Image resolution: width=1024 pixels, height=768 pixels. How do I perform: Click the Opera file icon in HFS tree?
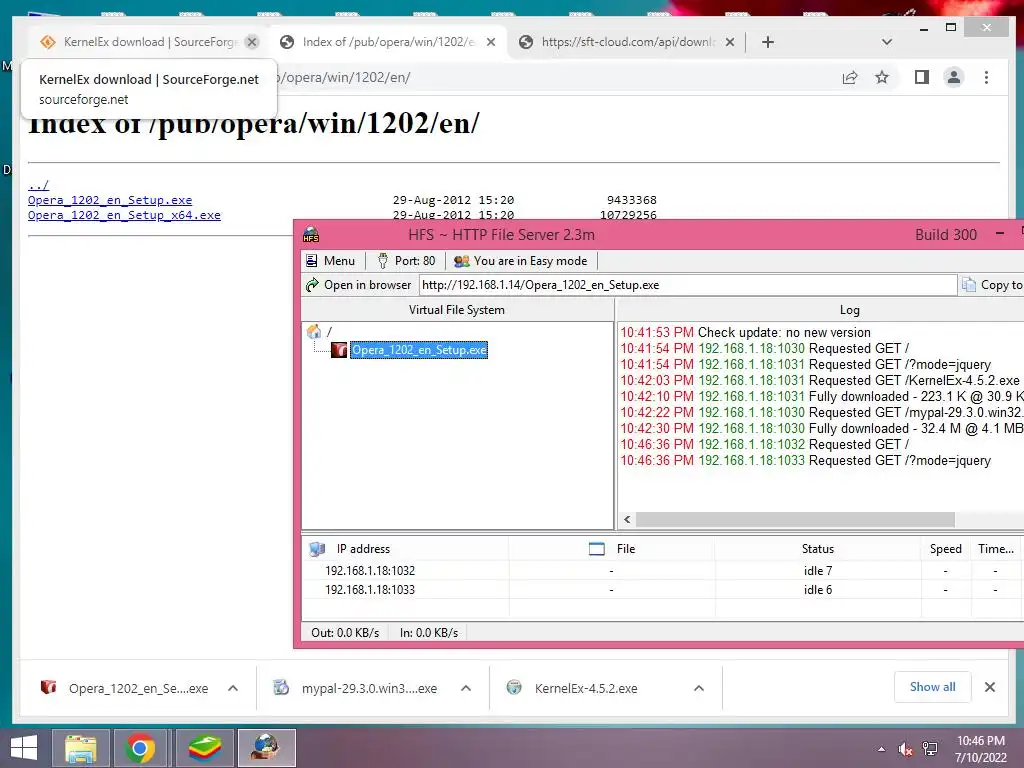[339, 350]
